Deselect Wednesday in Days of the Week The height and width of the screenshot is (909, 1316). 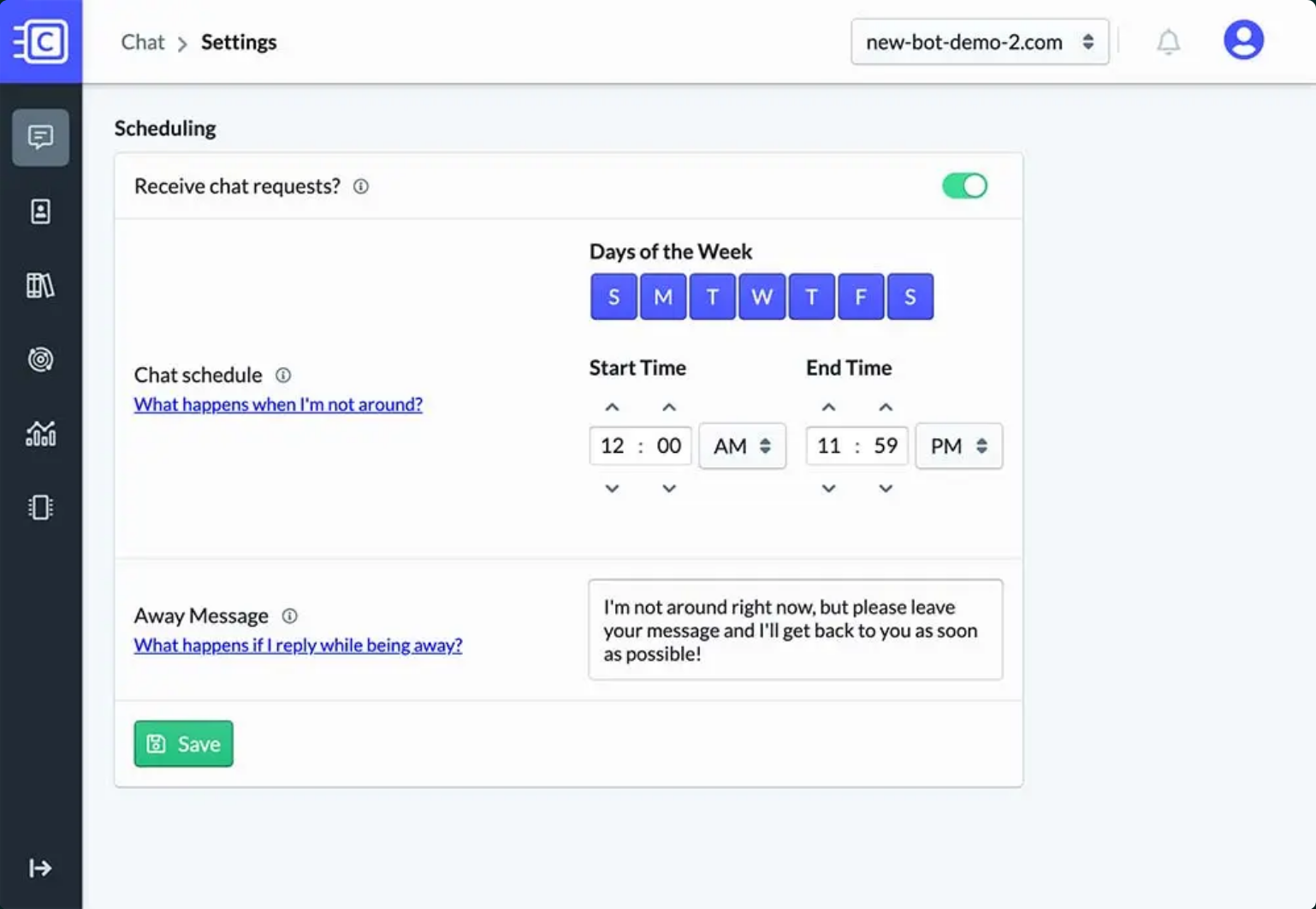762,296
